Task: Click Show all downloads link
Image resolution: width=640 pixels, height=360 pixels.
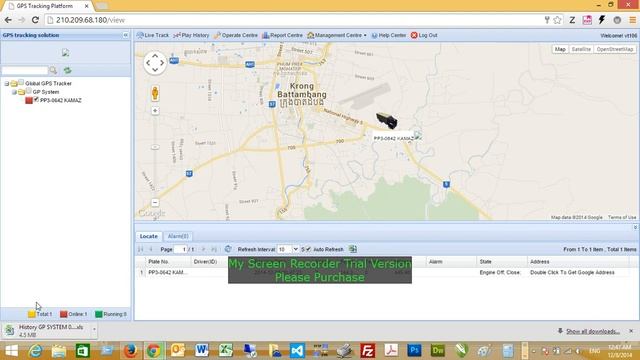Action: click(x=593, y=331)
